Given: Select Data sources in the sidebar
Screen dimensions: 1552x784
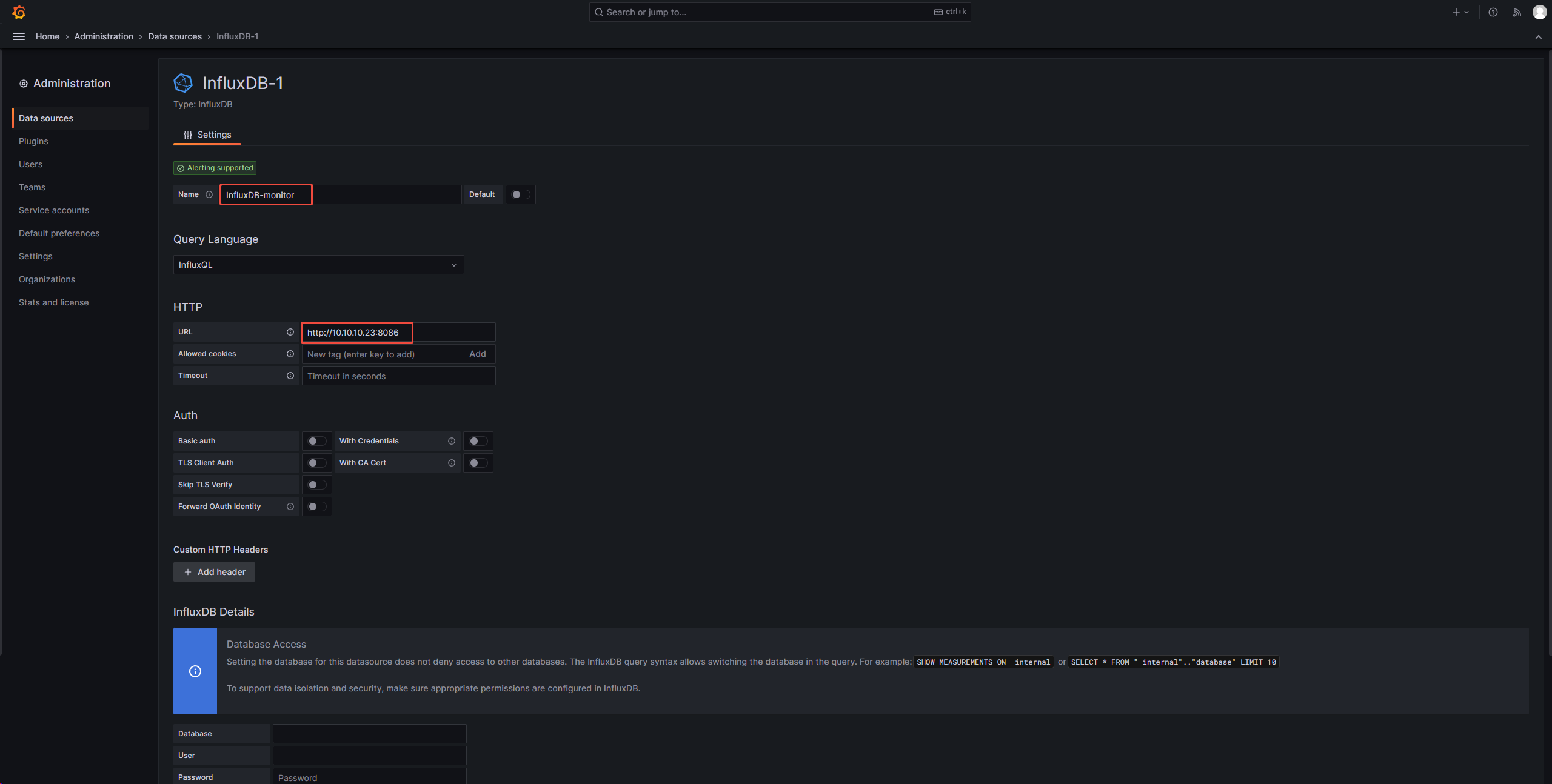Looking at the screenshot, I should (x=80, y=118).
